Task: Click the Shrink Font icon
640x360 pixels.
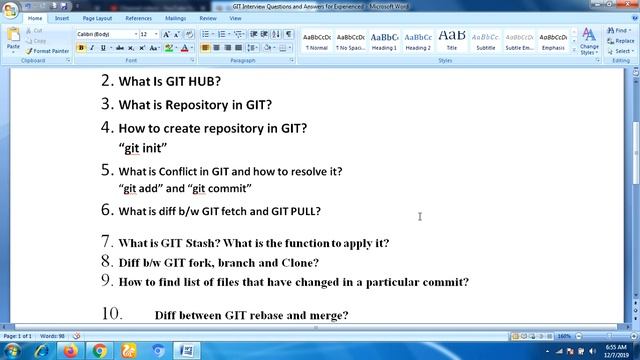Action: tap(177, 35)
